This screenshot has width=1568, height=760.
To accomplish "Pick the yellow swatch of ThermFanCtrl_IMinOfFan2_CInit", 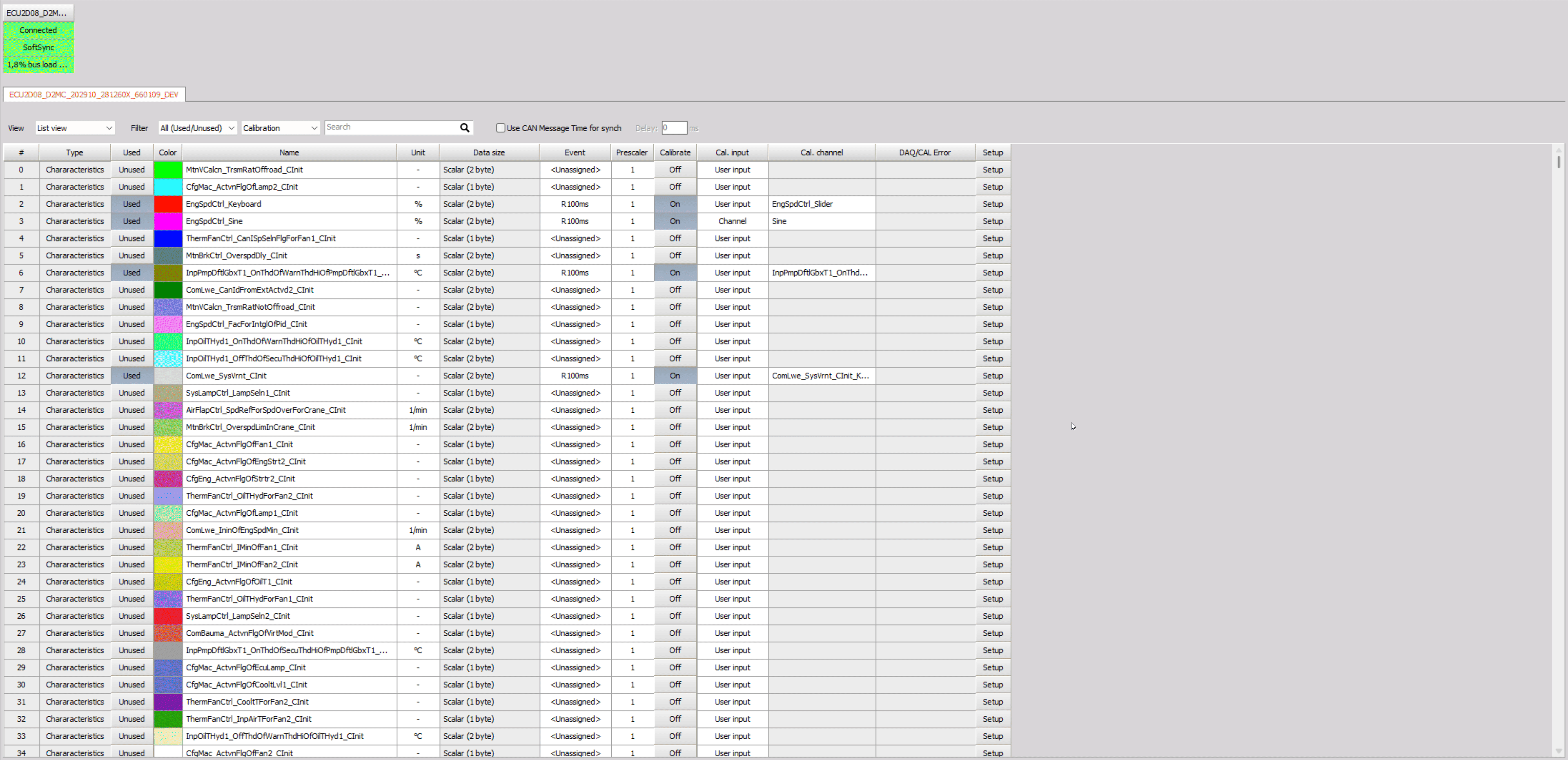I will click(x=168, y=565).
